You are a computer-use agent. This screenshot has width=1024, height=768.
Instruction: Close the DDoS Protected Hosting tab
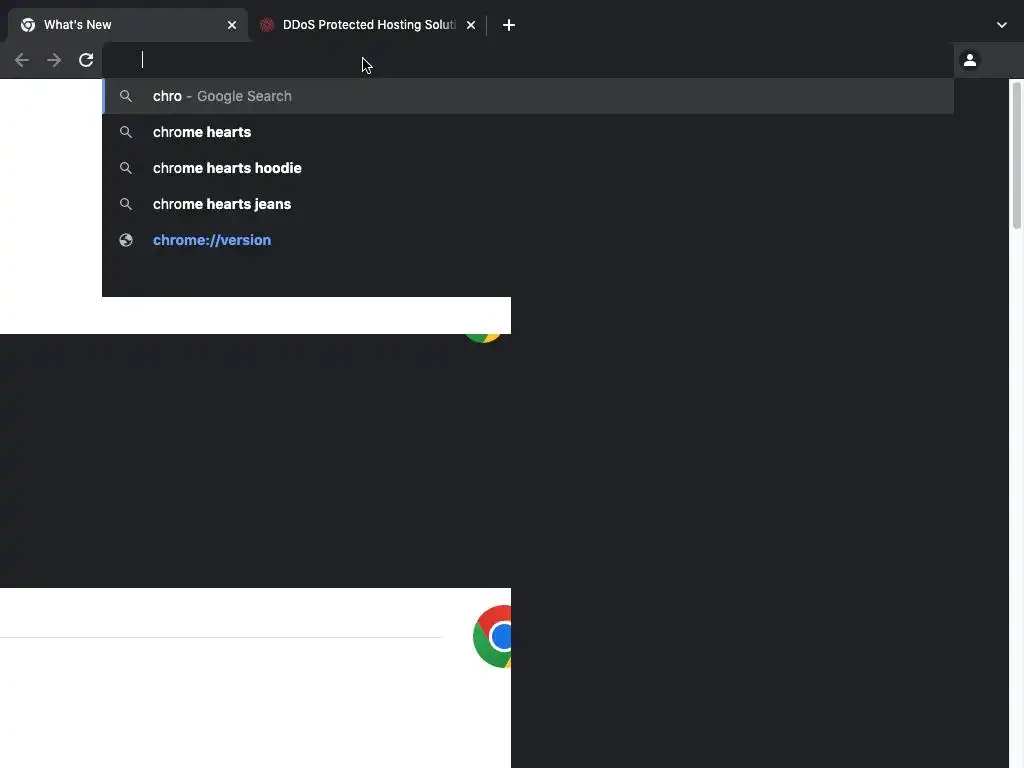(x=471, y=25)
